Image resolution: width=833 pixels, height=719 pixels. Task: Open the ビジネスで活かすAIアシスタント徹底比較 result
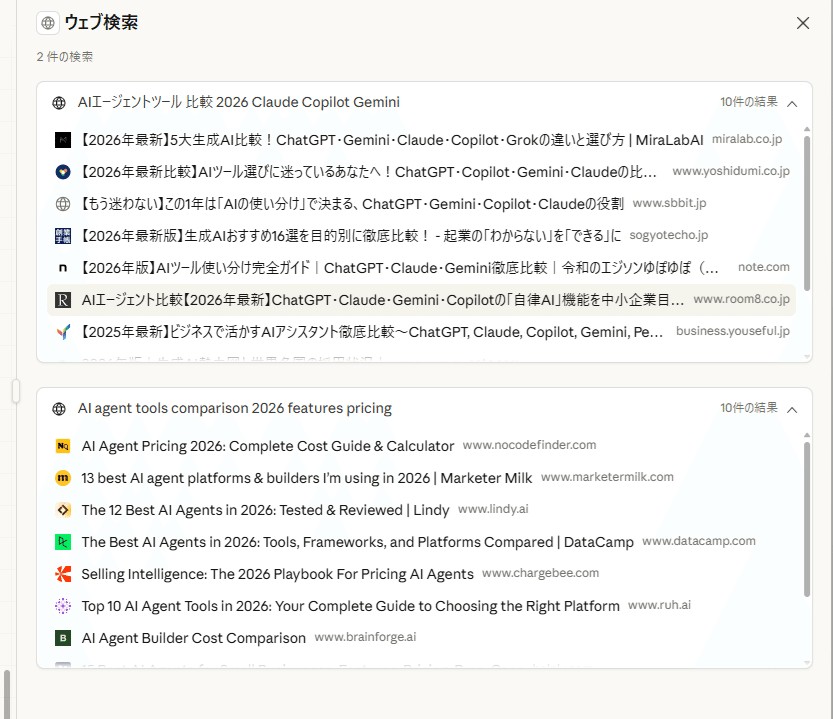[421, 332]
